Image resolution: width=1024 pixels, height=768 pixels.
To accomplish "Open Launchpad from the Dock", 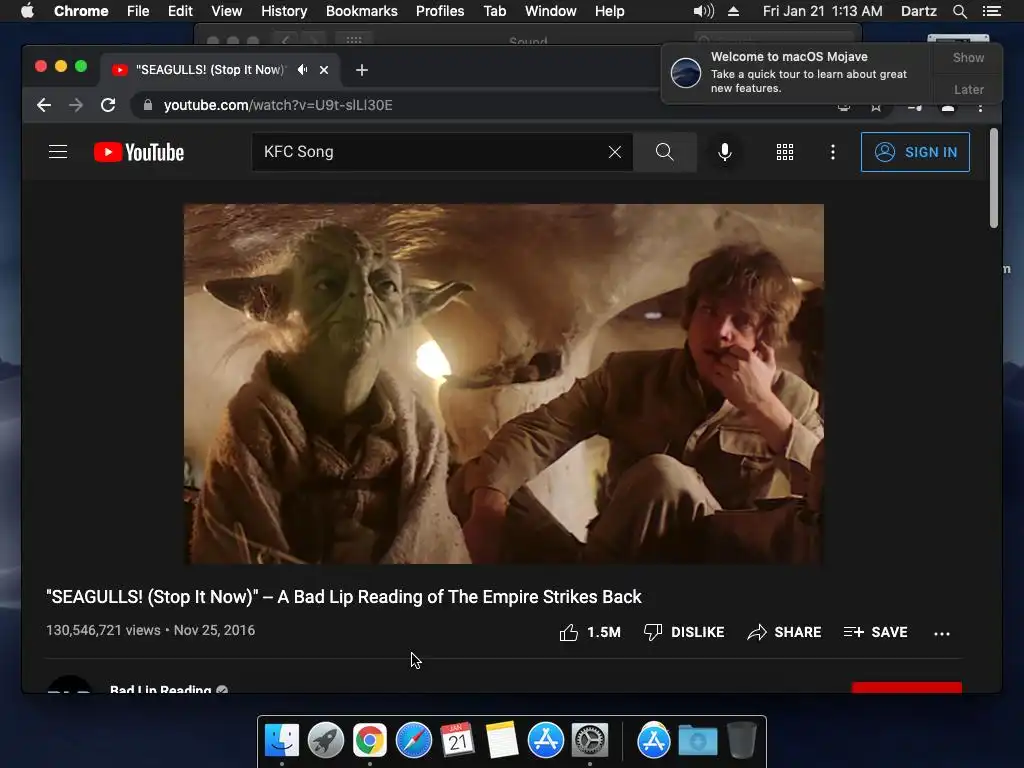I will pos(326,740).
